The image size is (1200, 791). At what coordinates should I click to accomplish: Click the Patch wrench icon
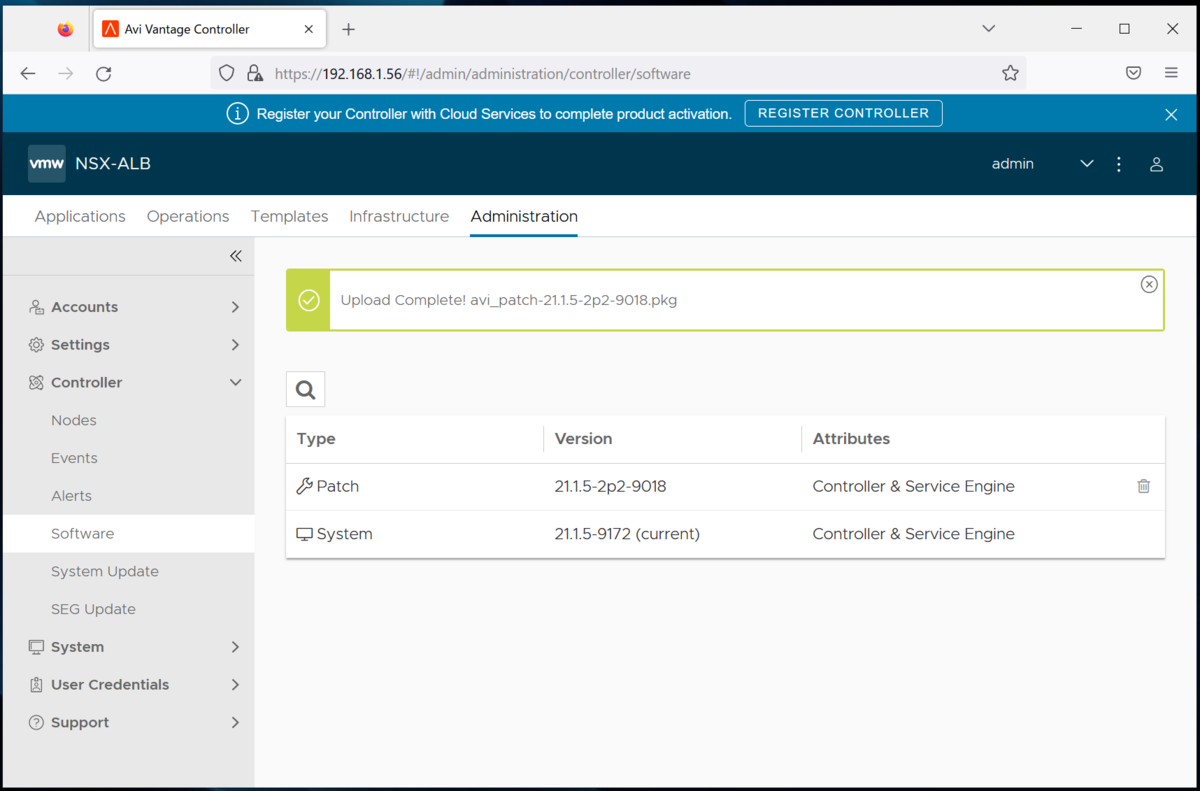[305, 486]
